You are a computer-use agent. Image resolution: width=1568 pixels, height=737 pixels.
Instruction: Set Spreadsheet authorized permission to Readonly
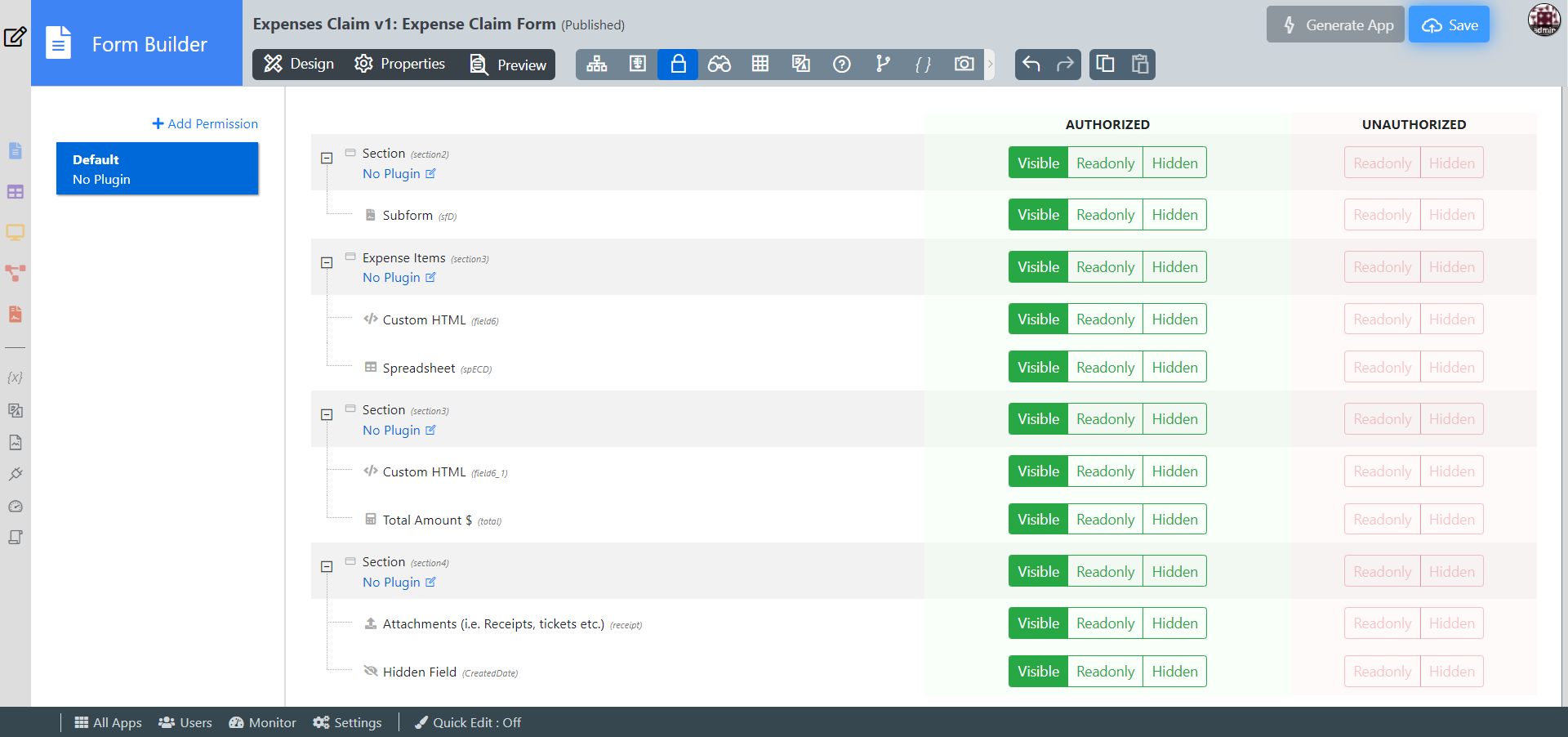(1105, 368)
